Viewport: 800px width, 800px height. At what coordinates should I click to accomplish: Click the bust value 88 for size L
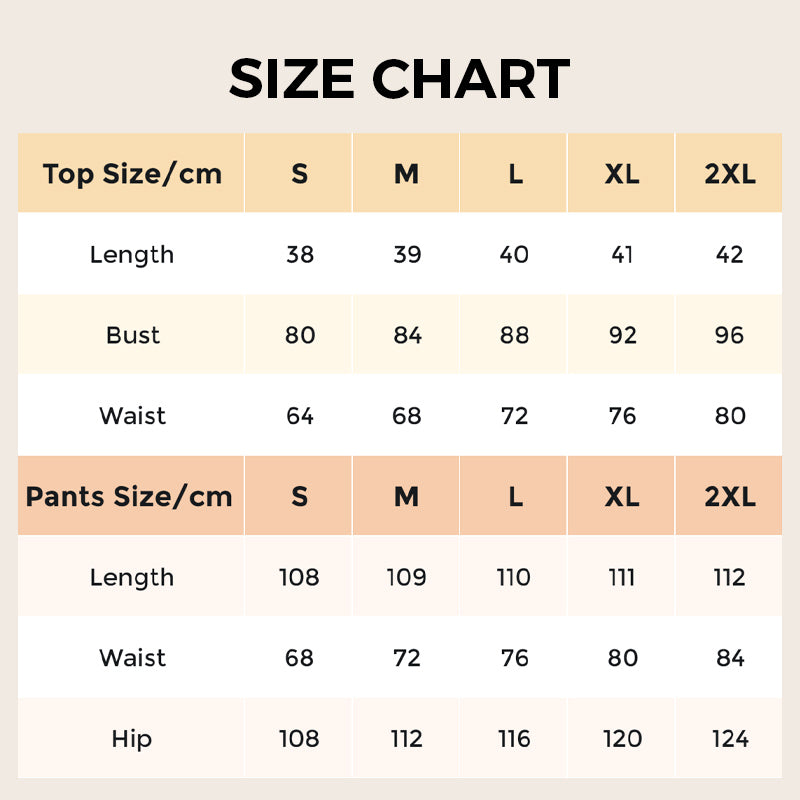point(514,335)
